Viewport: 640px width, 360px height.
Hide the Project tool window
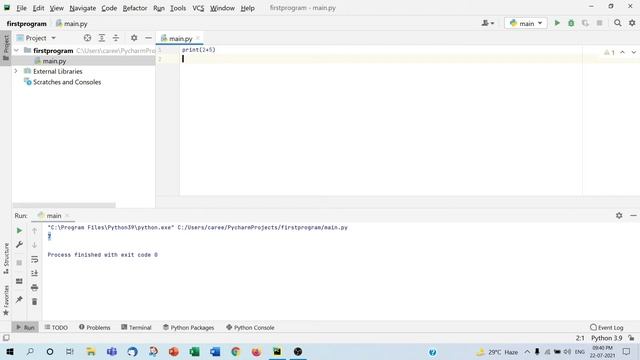148,38
